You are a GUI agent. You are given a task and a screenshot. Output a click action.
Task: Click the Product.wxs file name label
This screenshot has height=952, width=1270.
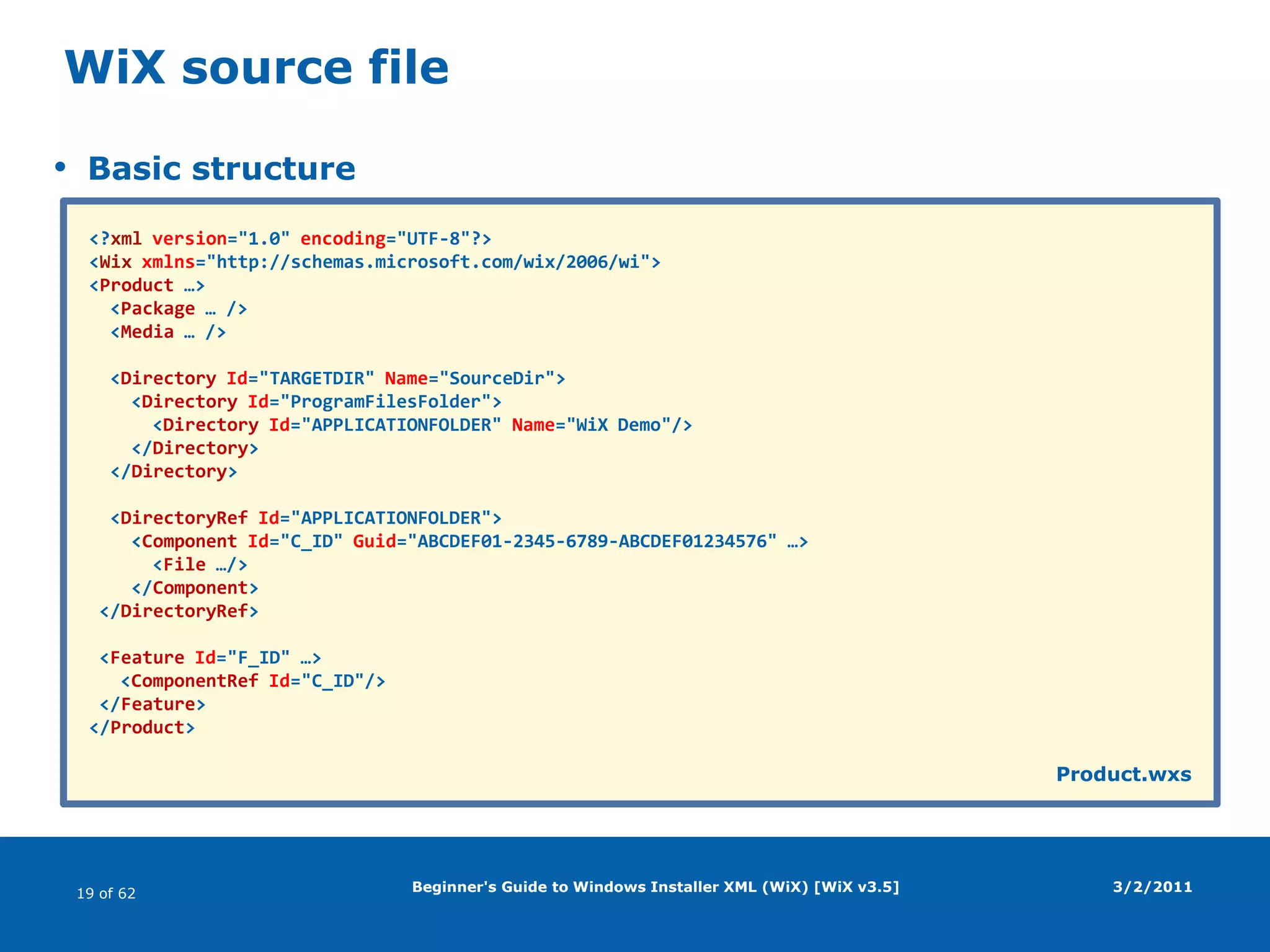(x=1123, y=774)
